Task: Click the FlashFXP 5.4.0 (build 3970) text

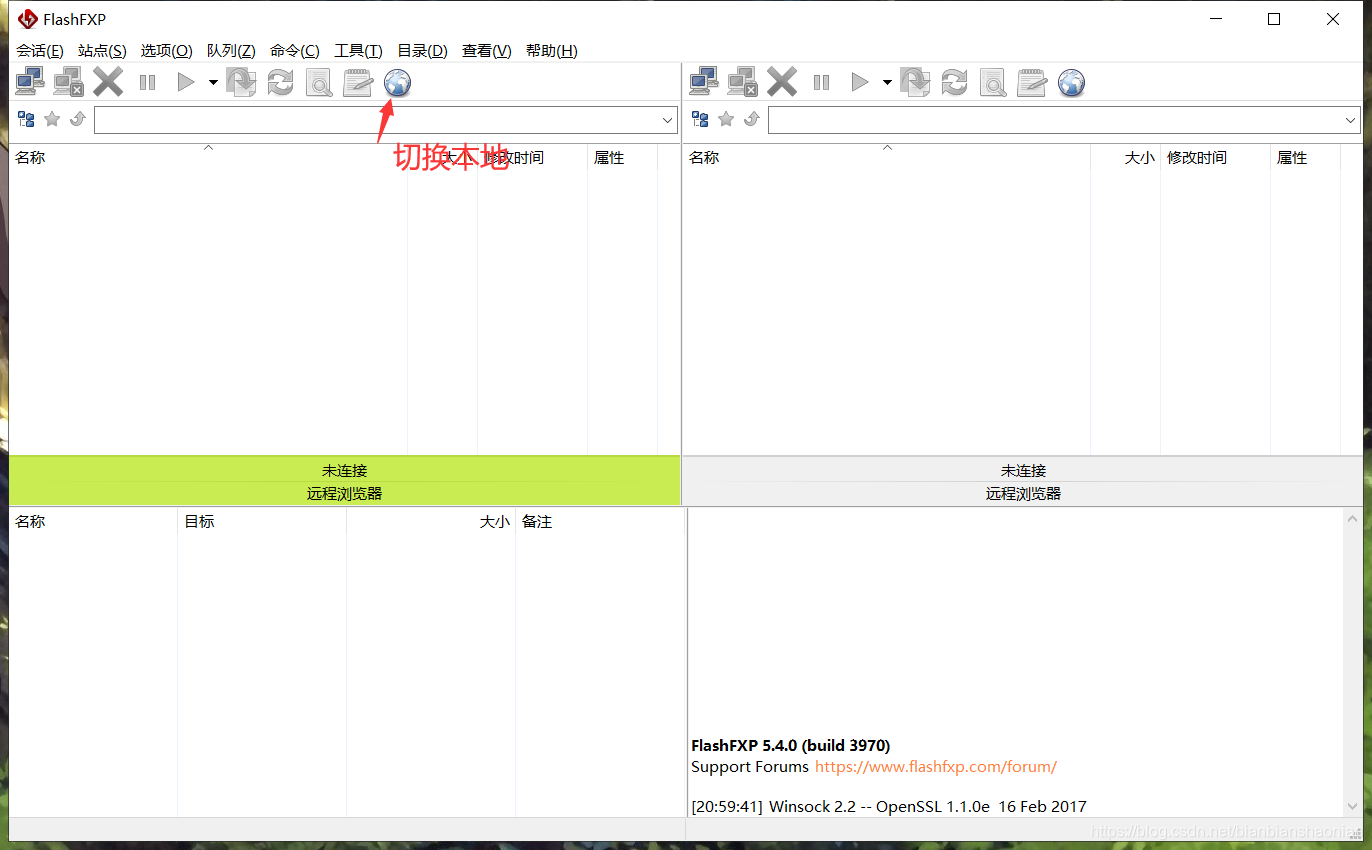Action: click(790, 745)
